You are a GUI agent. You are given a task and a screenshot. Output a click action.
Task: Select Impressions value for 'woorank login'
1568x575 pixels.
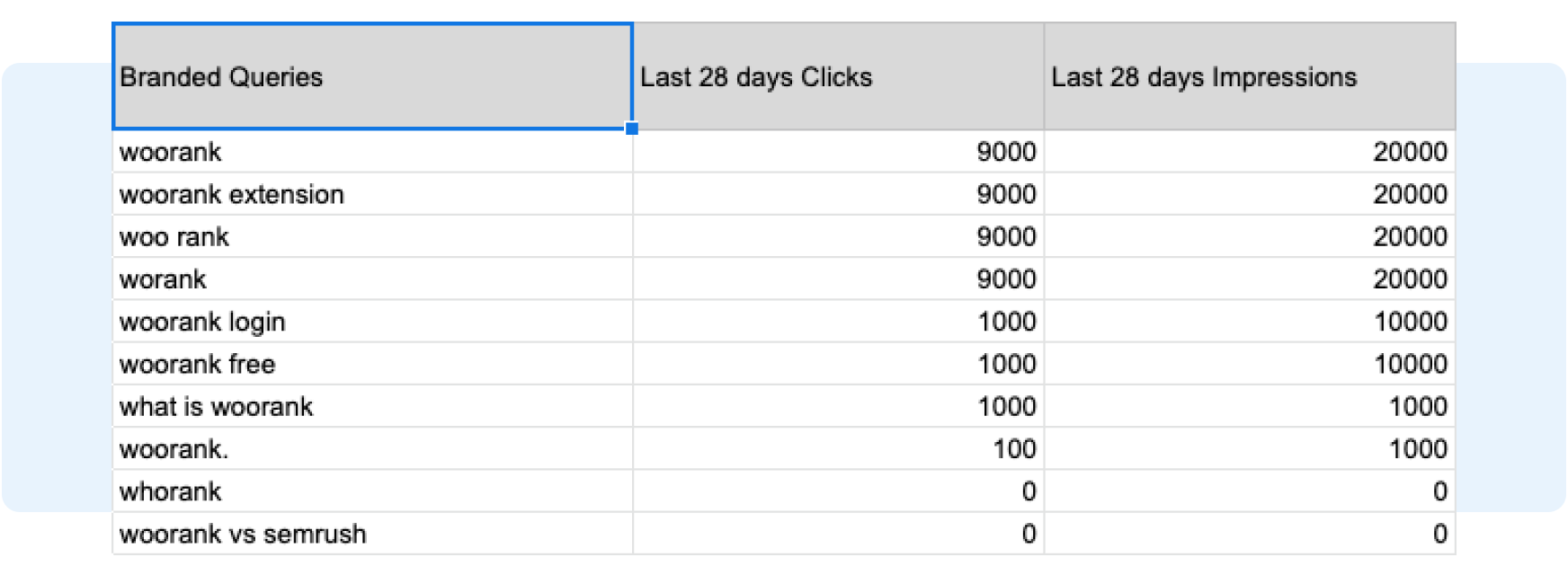1249,322
